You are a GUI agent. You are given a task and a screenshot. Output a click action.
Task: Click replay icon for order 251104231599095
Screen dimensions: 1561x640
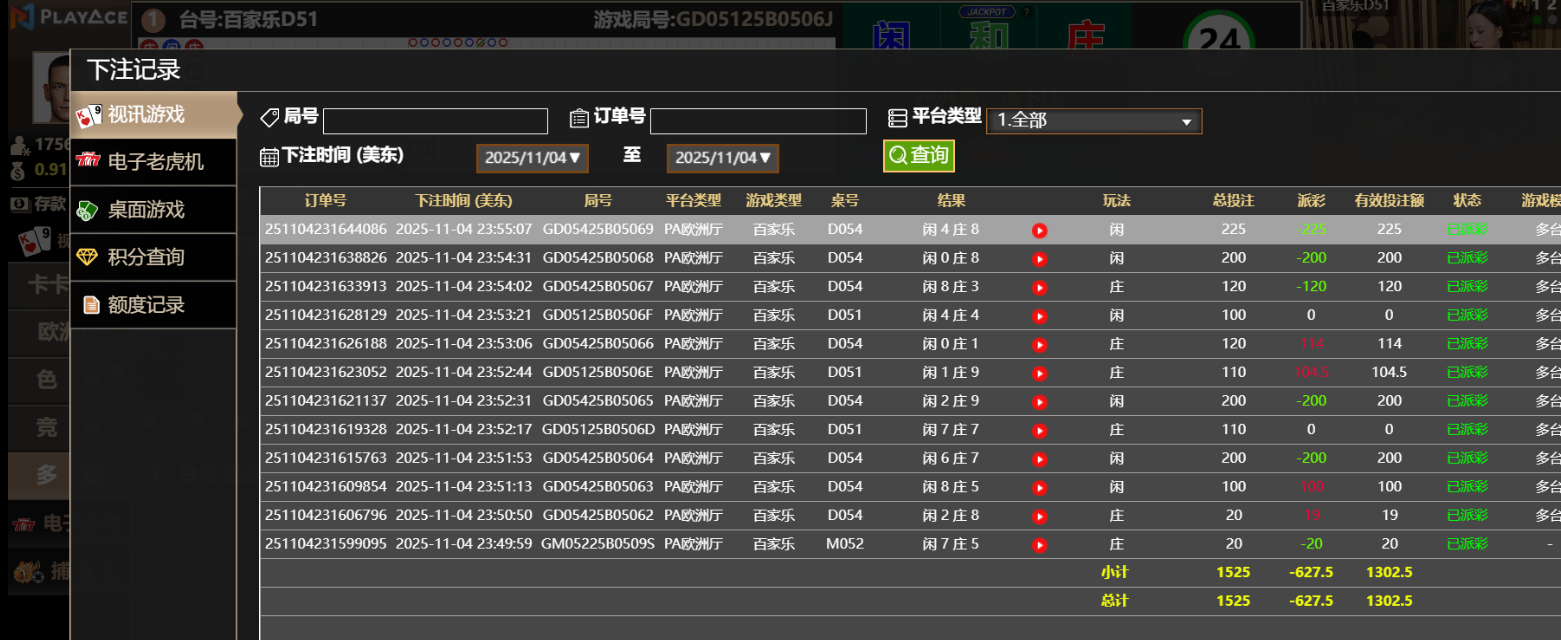1039,545
